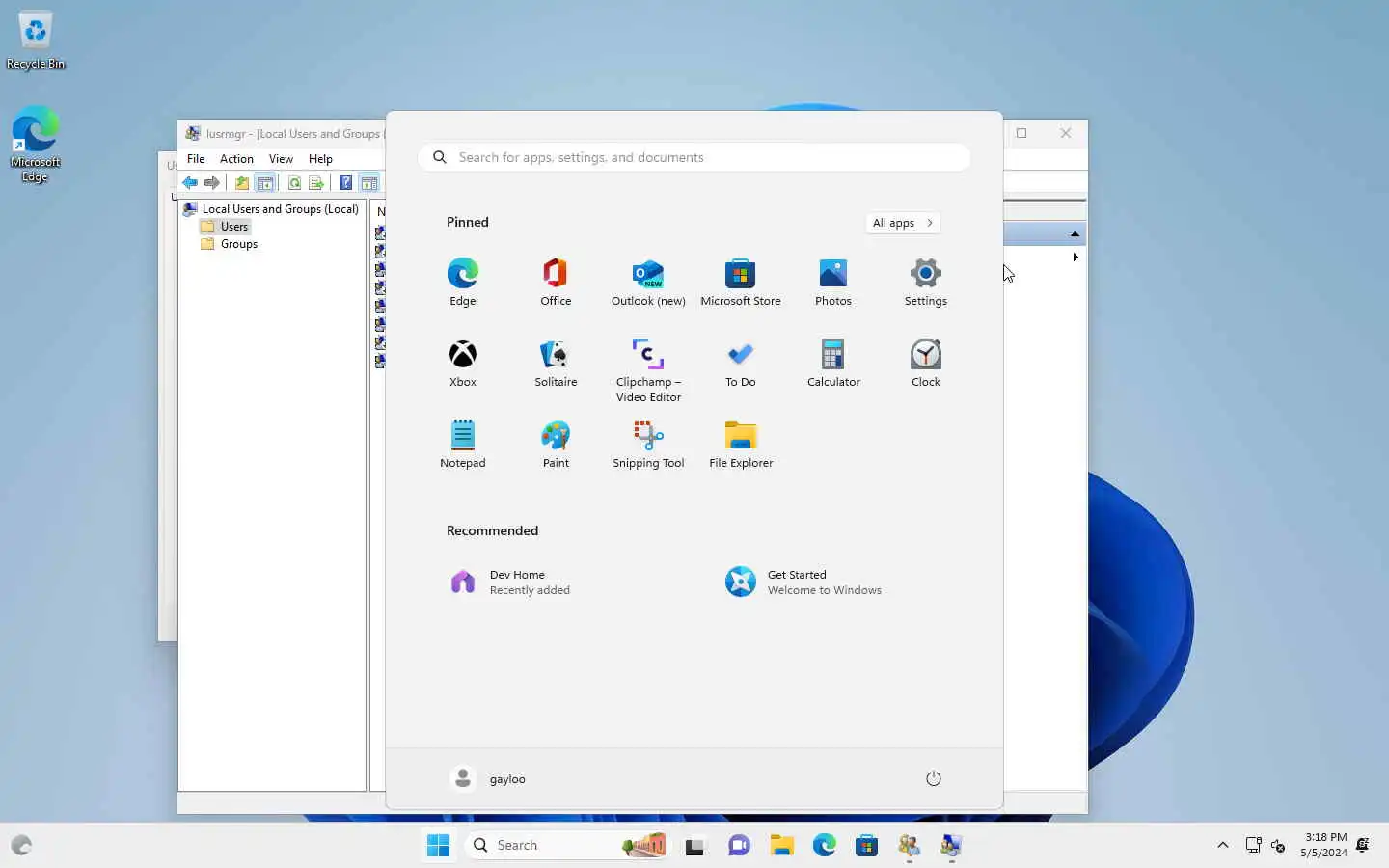
Task: Open the Clock app
Action: [x=926, y=364]
